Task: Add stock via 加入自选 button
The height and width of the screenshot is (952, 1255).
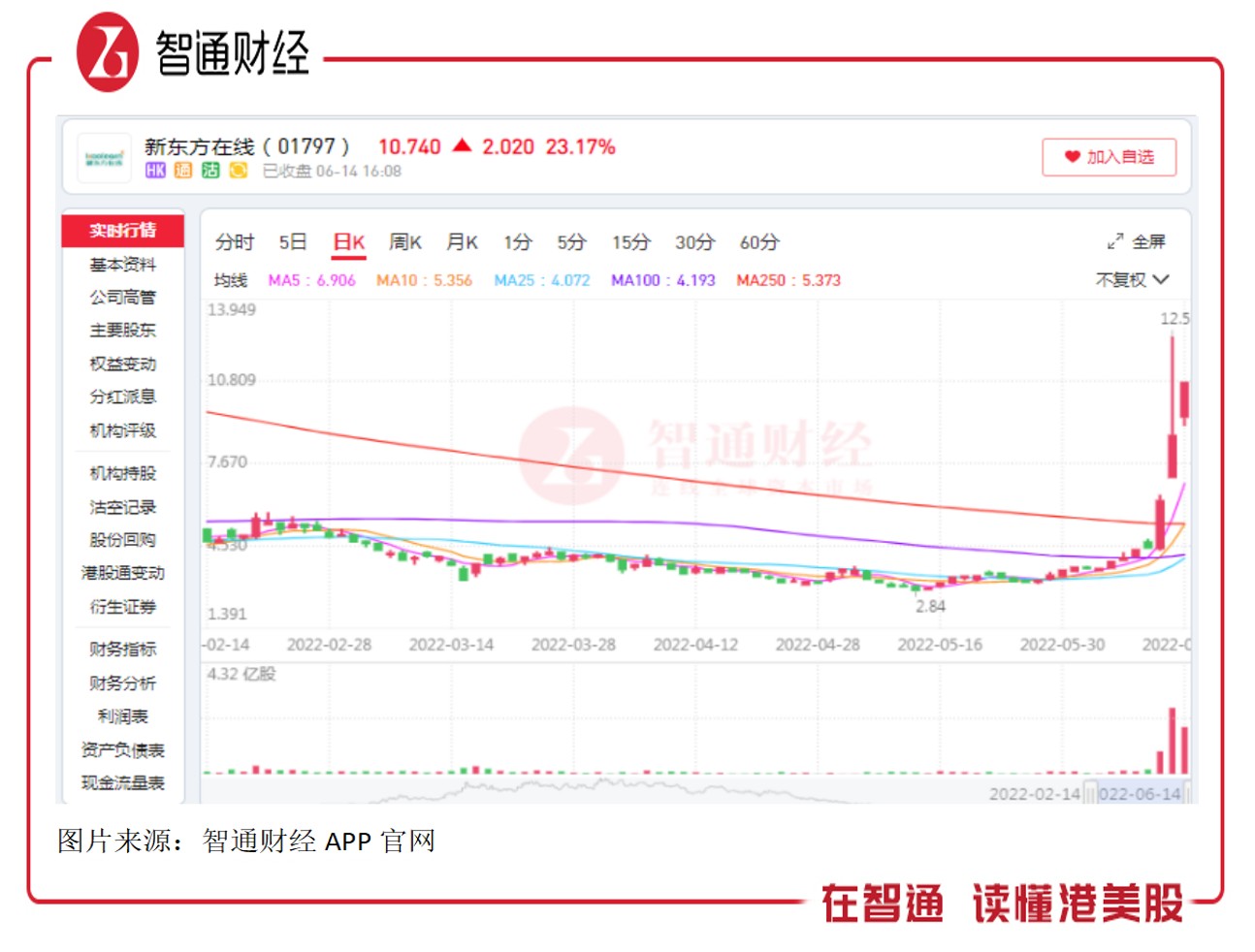Action: point(1109,157)
